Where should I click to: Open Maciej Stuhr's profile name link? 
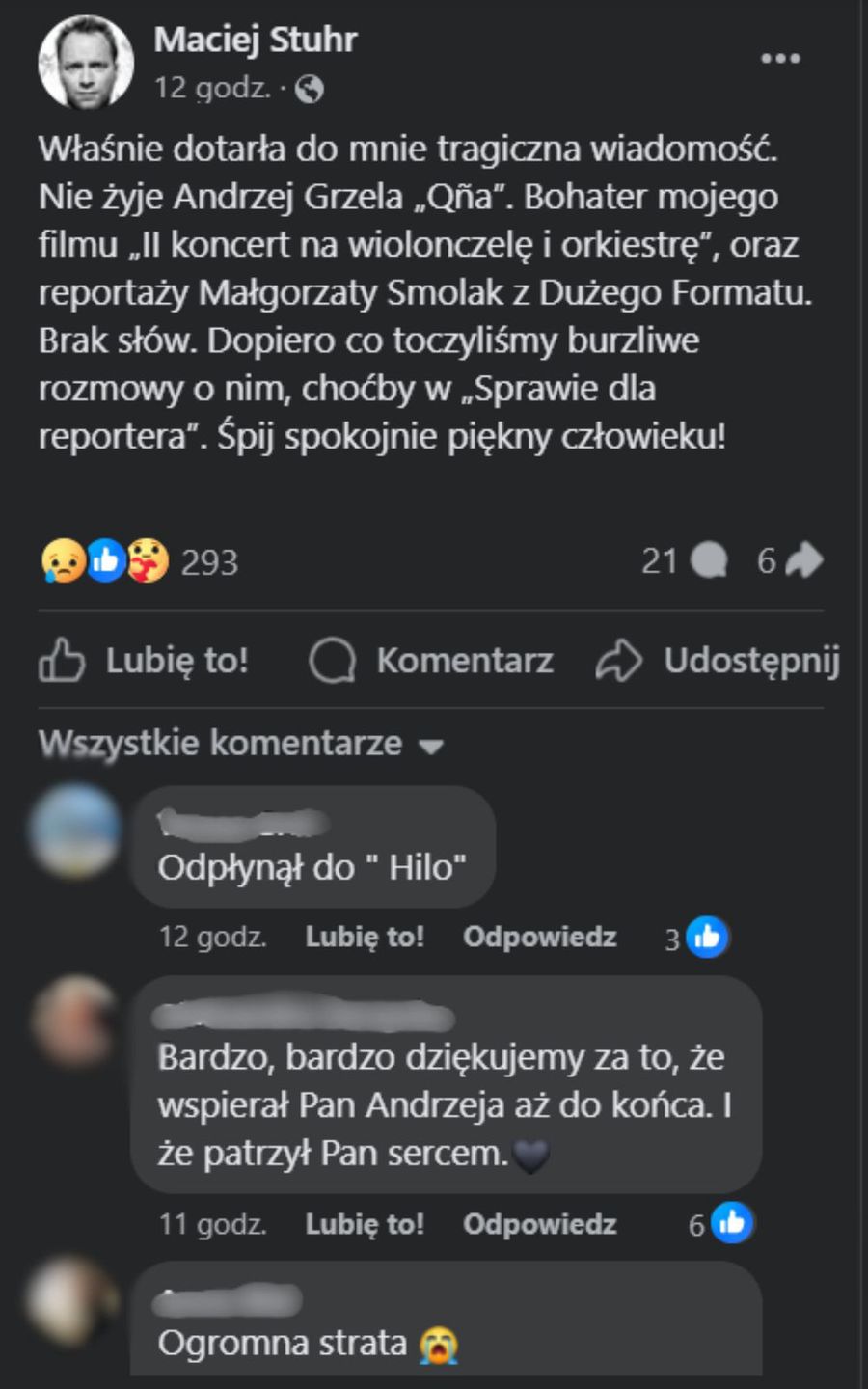click(256, 40)
